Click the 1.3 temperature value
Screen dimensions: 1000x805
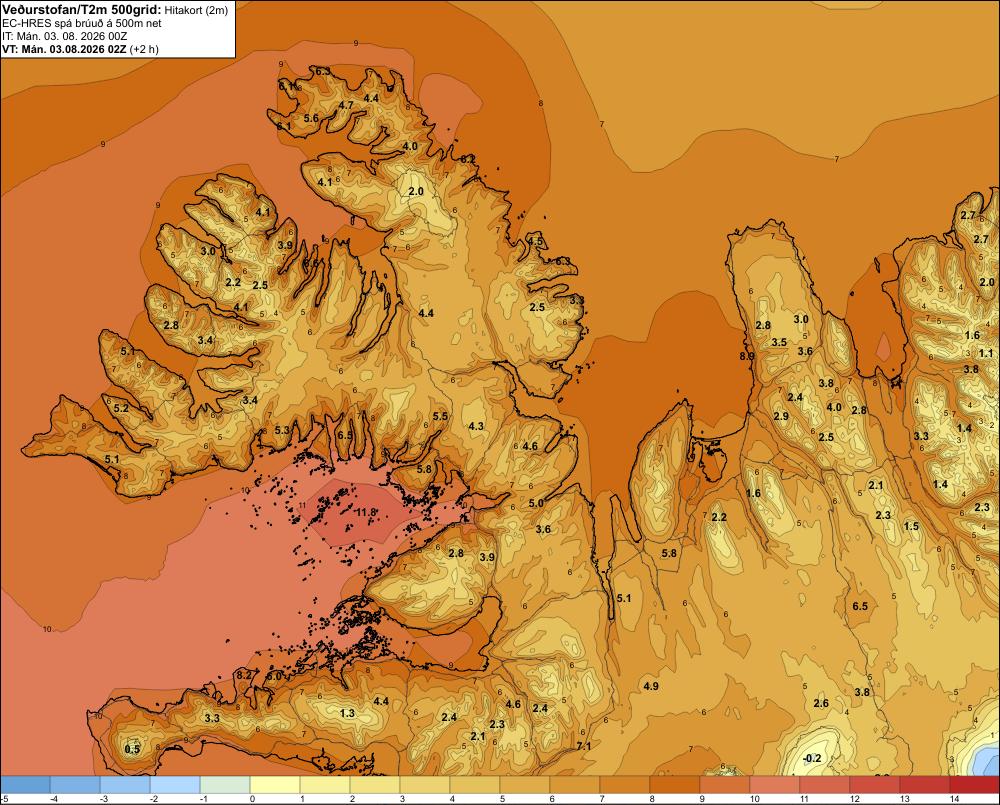click(347, 713)
